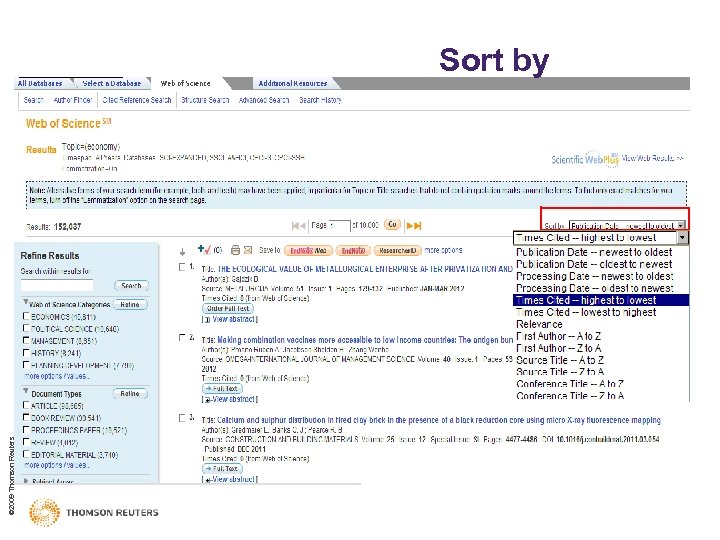The image size is (720, 540).
Task: Check the ECONOMICS category
Action: click(26, 316)
